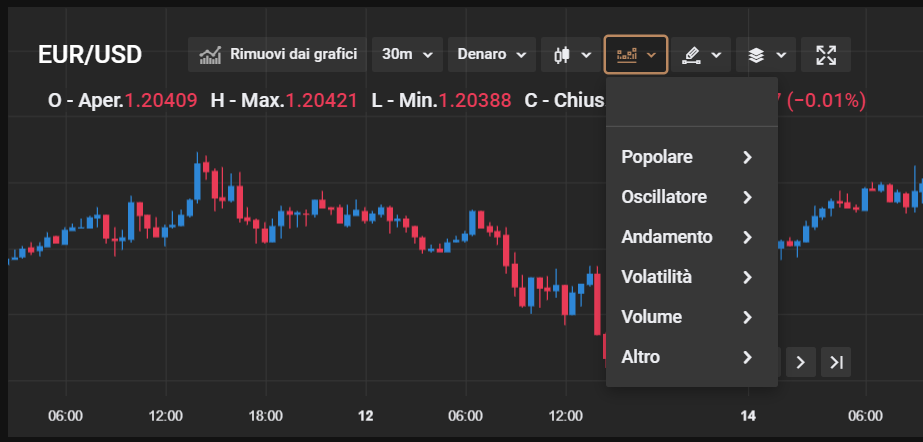Open the drawing tools pencil menu

coord(701,55)
